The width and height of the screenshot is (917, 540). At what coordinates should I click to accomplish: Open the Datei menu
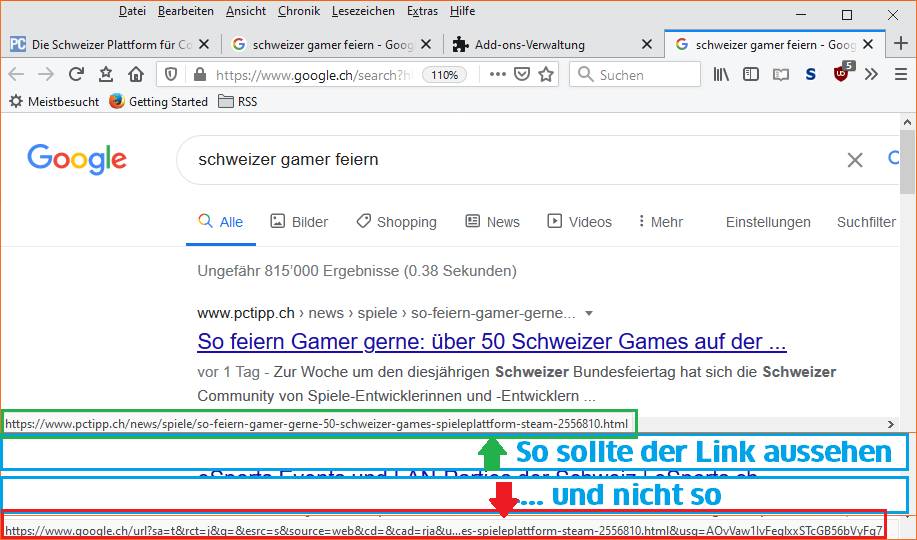pos(132,11)
